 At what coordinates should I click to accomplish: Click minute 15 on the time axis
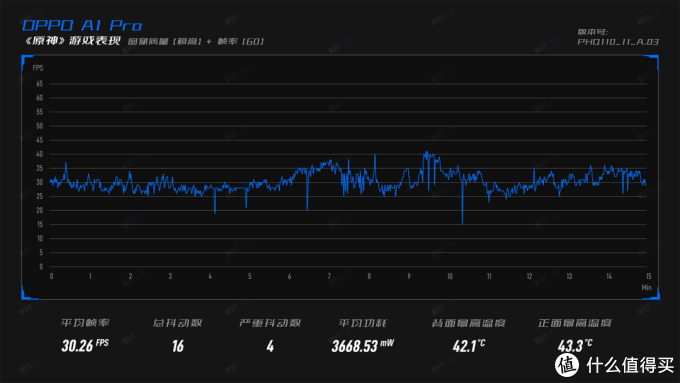pyautogui.click(x=648, y=276)
